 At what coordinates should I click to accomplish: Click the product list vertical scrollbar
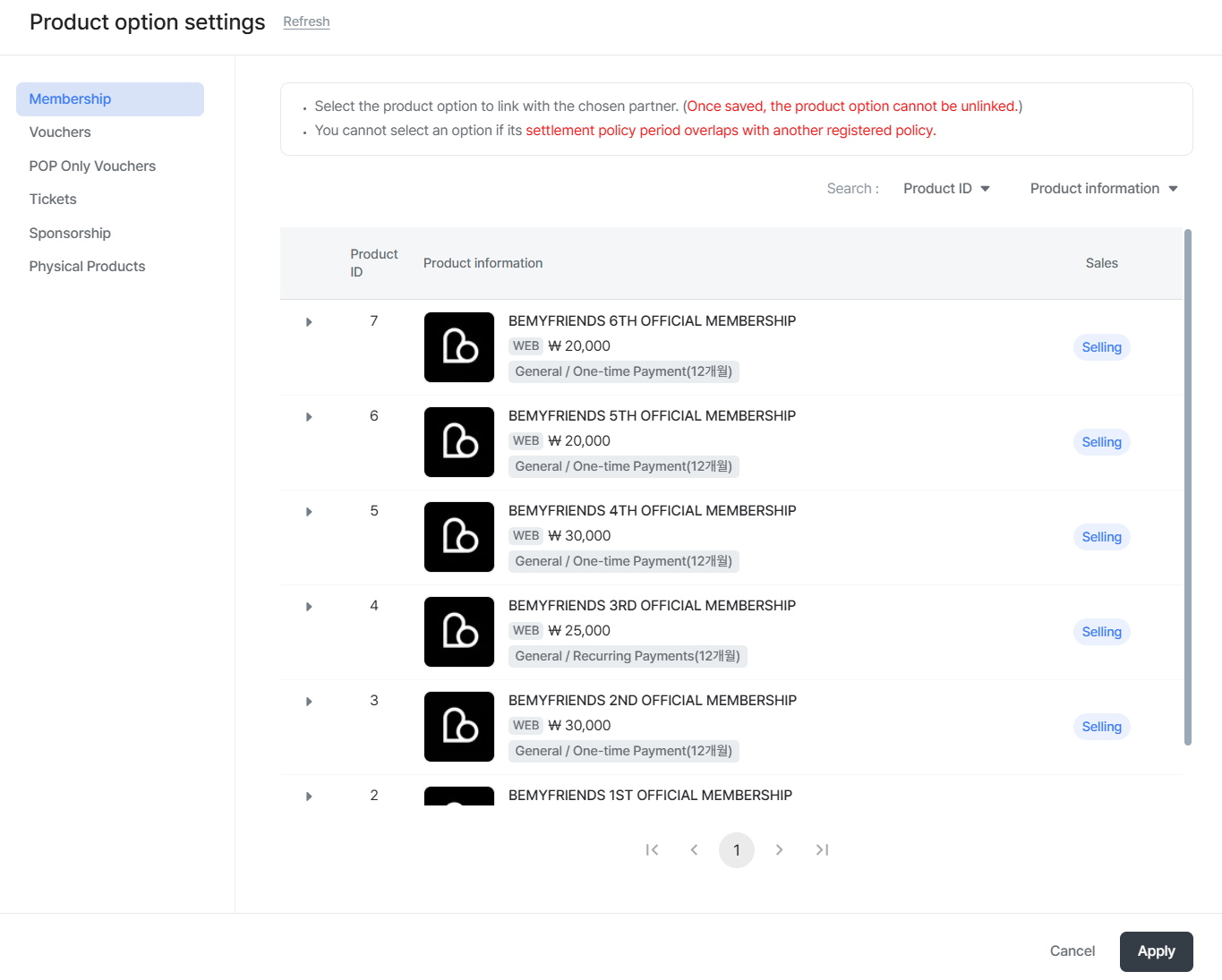tap(1188, 487)
